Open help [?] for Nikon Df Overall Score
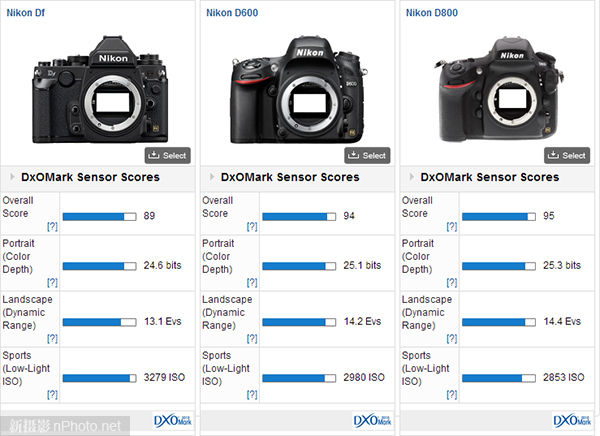This screenshot has height=436, width=600. 52,227
